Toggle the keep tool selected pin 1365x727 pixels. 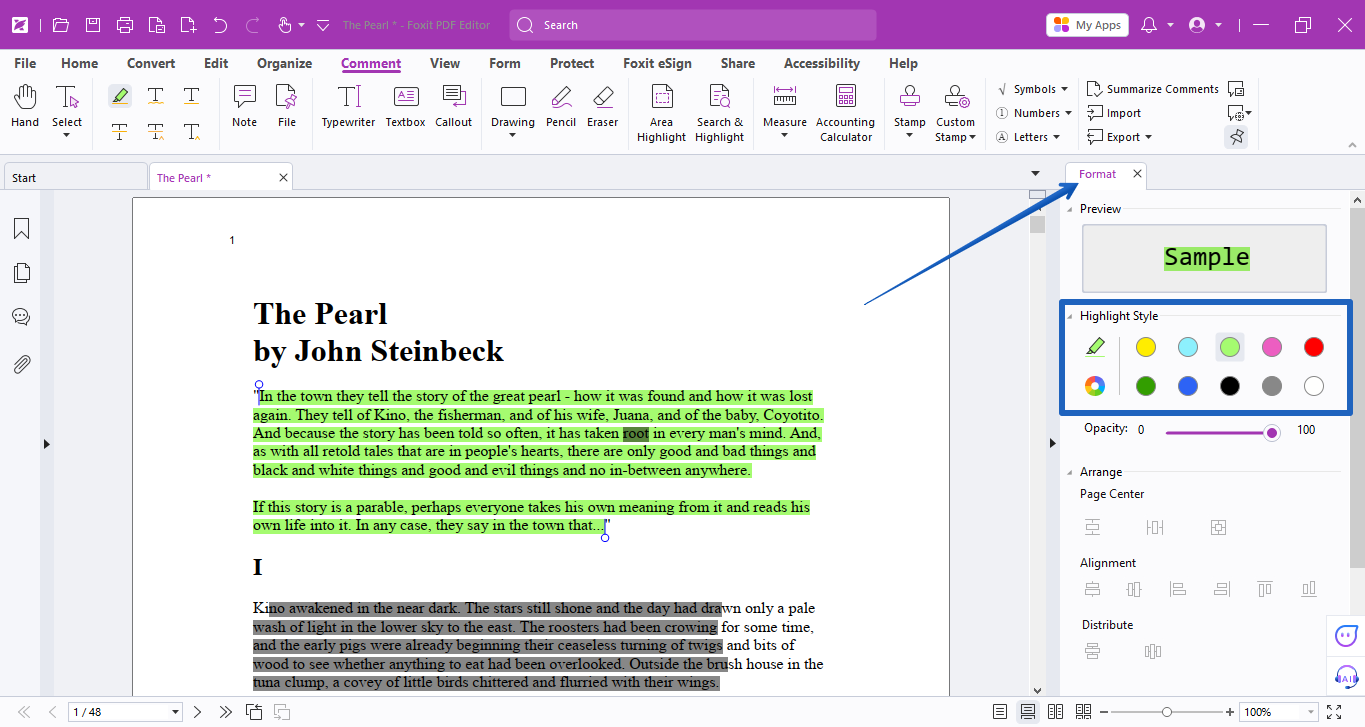click(x=1236, y=137)
